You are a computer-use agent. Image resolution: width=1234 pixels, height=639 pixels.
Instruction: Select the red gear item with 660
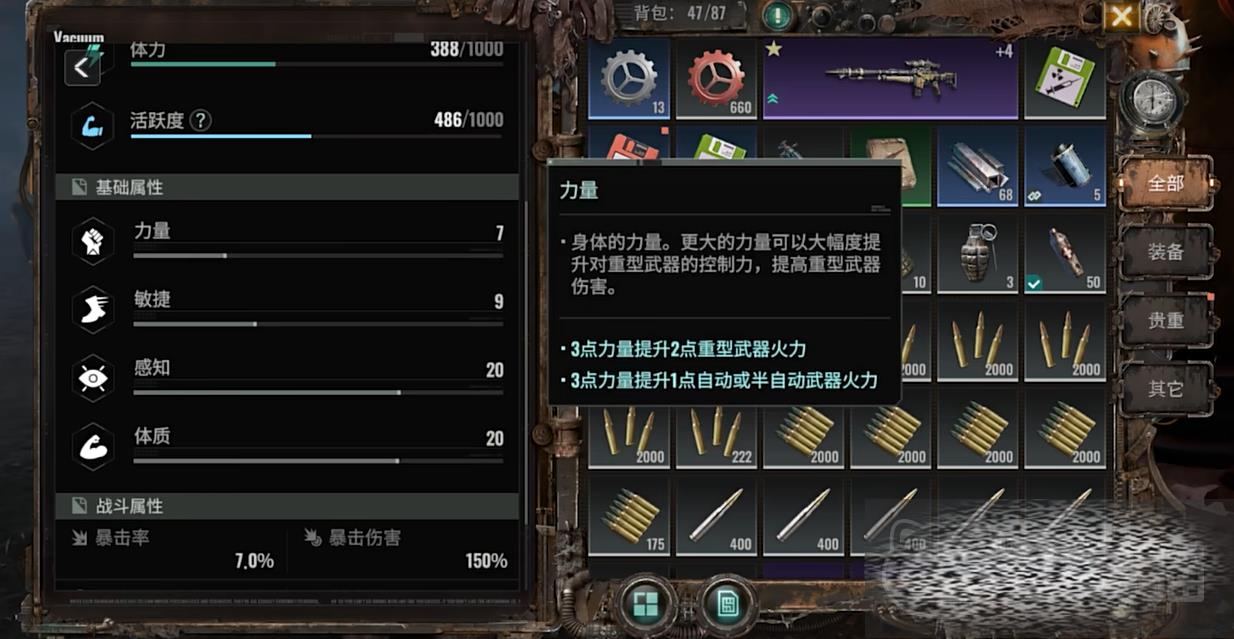[716, 78]
